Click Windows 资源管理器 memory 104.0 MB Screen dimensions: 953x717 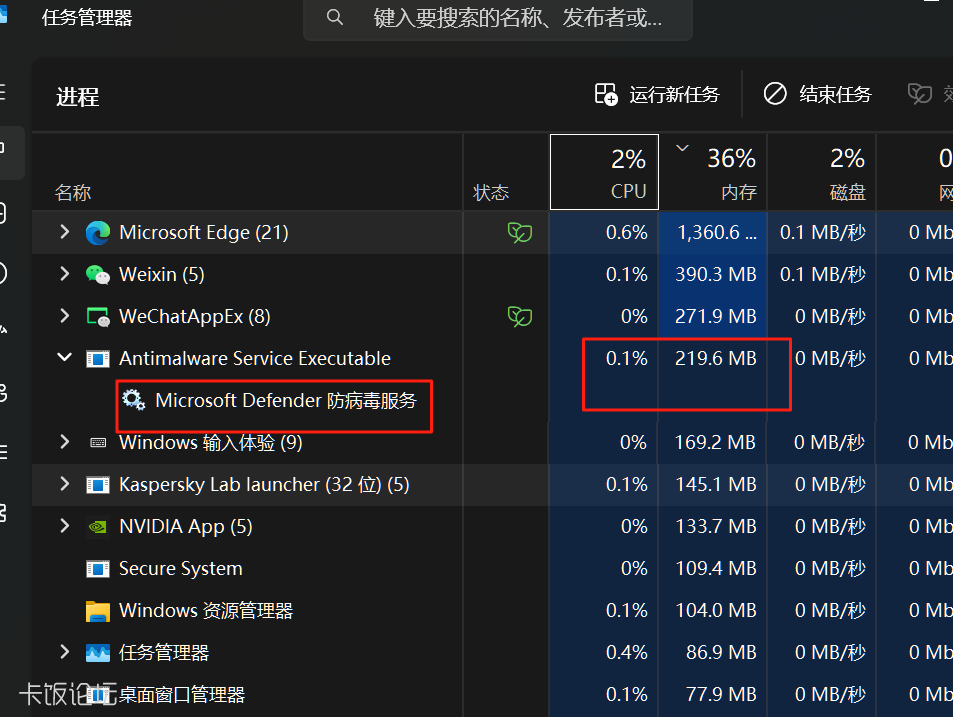[715, 610]
